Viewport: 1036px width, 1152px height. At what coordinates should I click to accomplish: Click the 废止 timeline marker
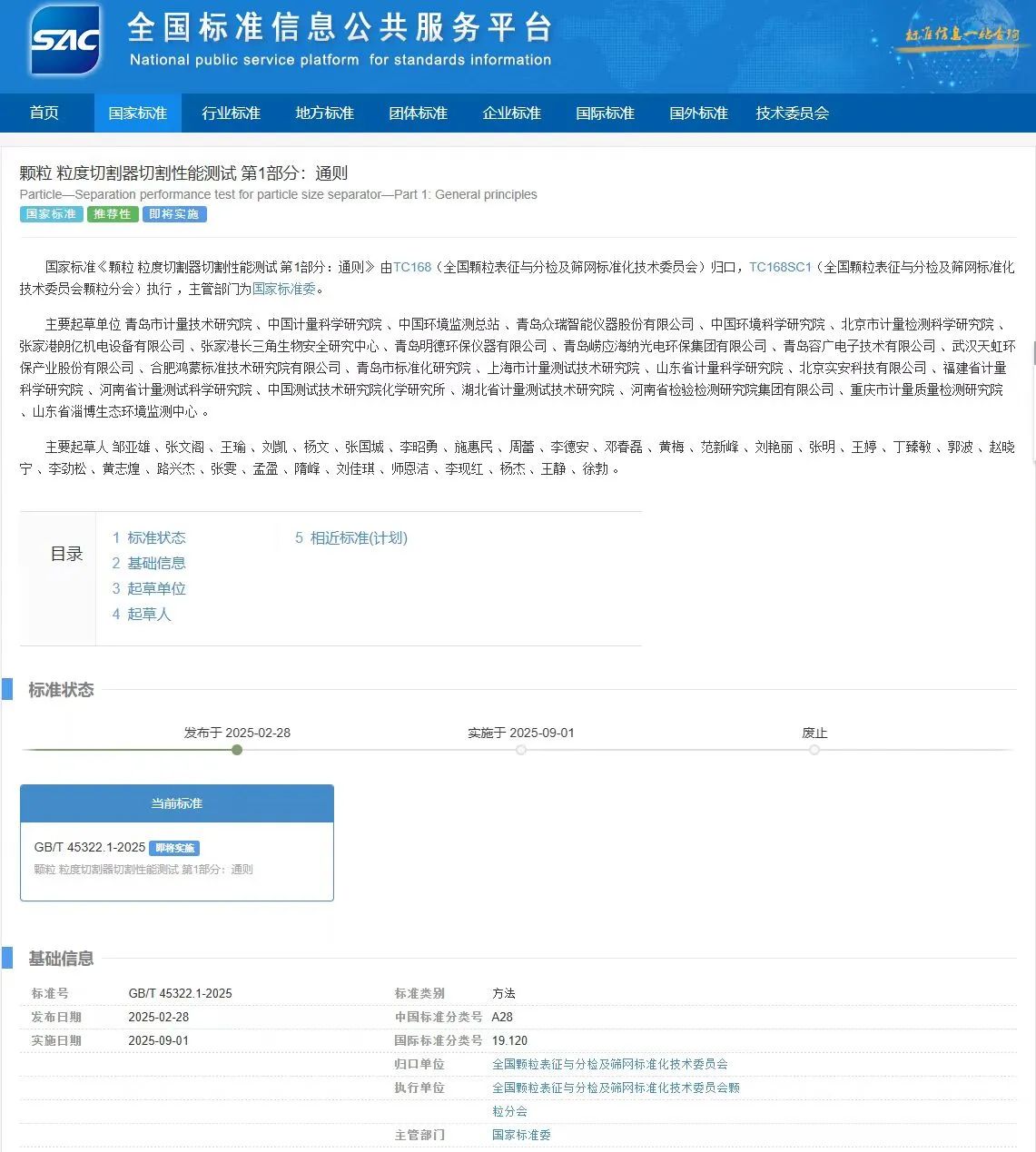[814, 750]
